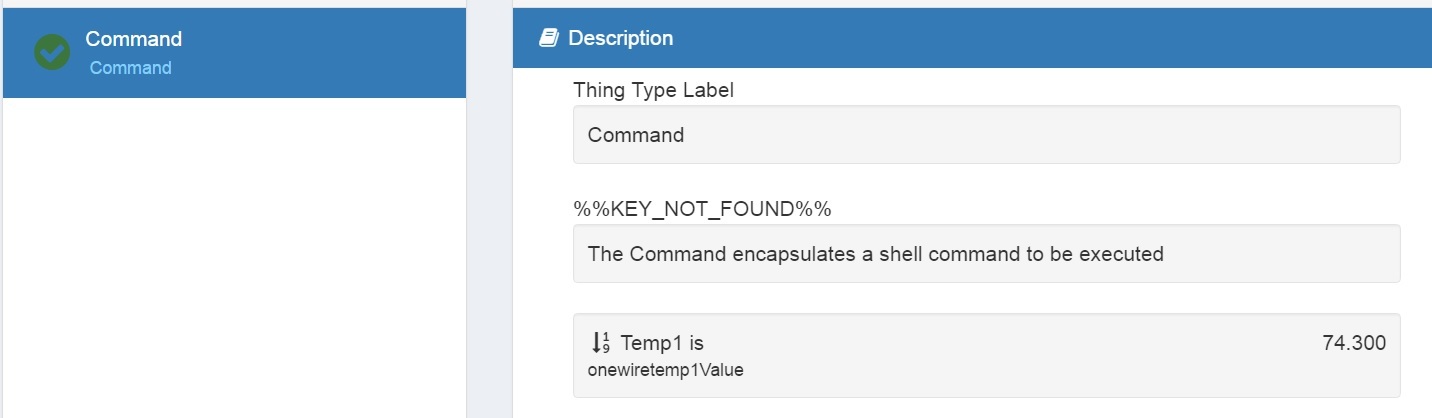
Task: Click the numeric sort icon beside Temp1
Action: click(x=600, y=343)
